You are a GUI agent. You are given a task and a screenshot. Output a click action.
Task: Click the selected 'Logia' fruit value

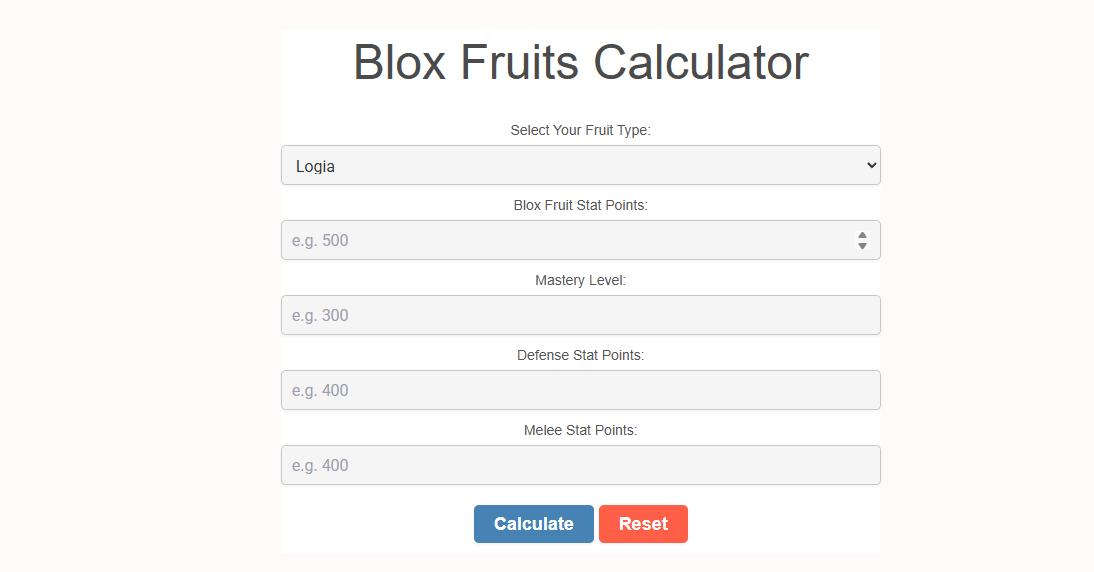(316, 166)
